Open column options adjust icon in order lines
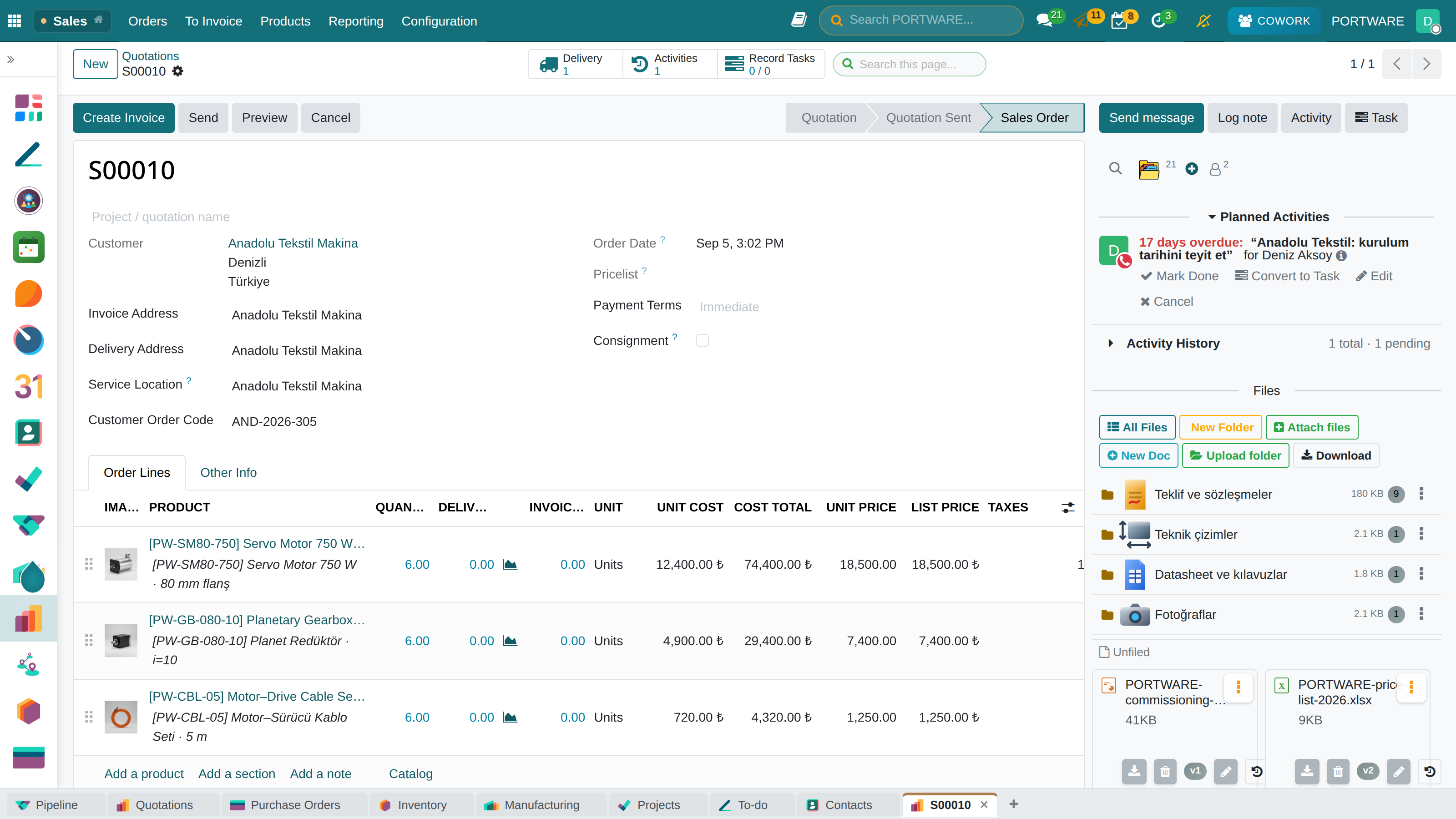The width and height of the screenshot is (1456, 819). (1067, 508)
